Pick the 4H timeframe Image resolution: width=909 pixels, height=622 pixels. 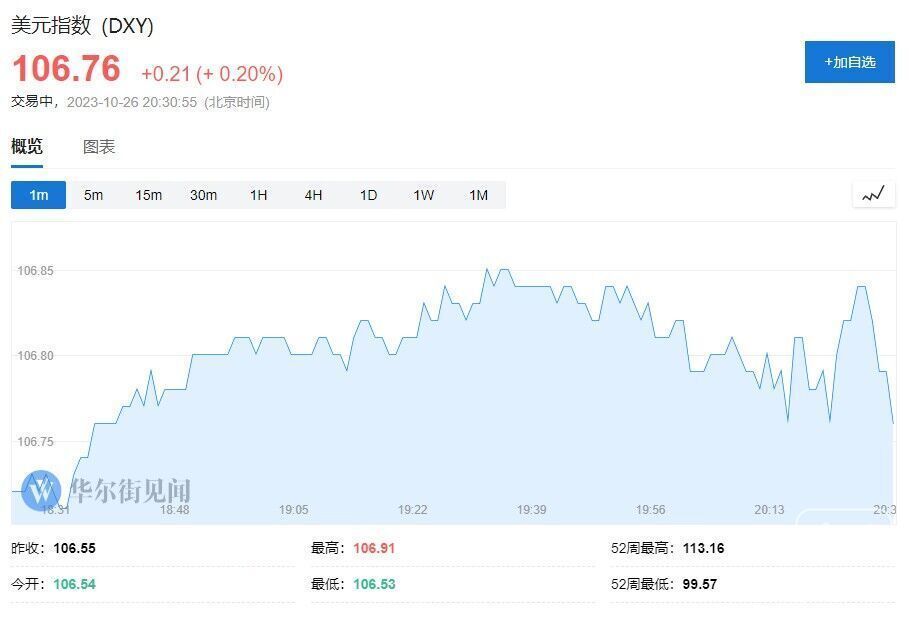pos(313,195)
